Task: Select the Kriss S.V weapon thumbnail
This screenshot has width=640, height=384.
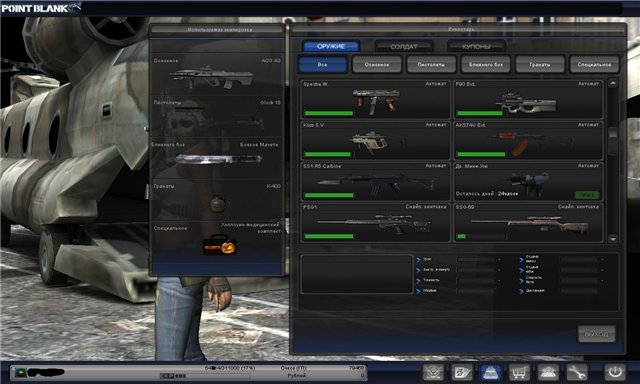Action: tap(376, 140)
